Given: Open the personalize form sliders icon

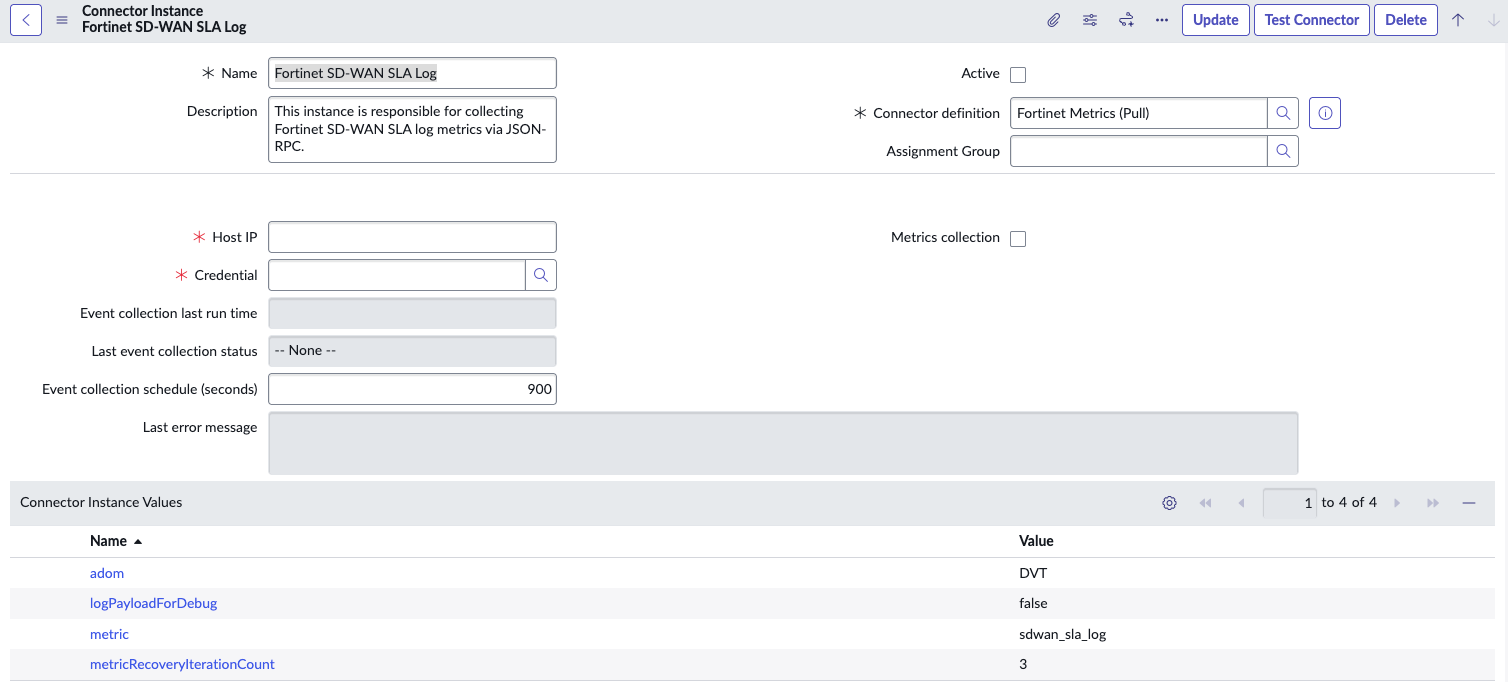Looking at the screenshot, I should (1090, 20).
